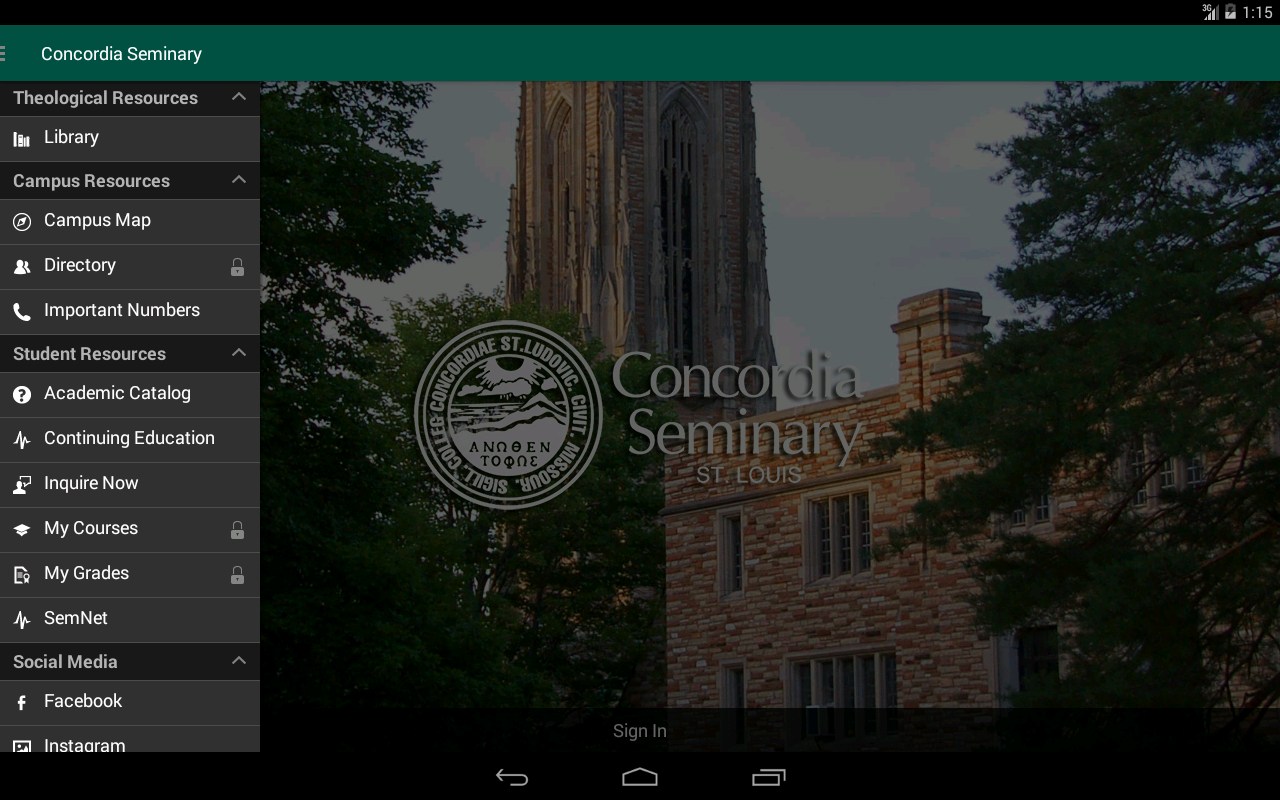Tap the Important Numbers phone icon
Image resolution: width=1280 pixels, height=800 pixels.
tap(22, 312)
